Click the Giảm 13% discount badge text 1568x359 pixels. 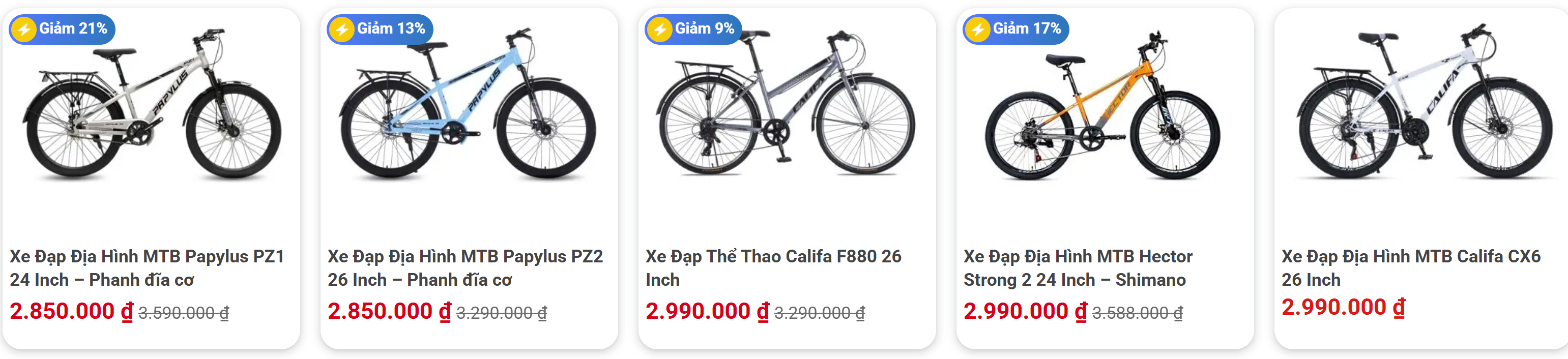pos(391,28)
